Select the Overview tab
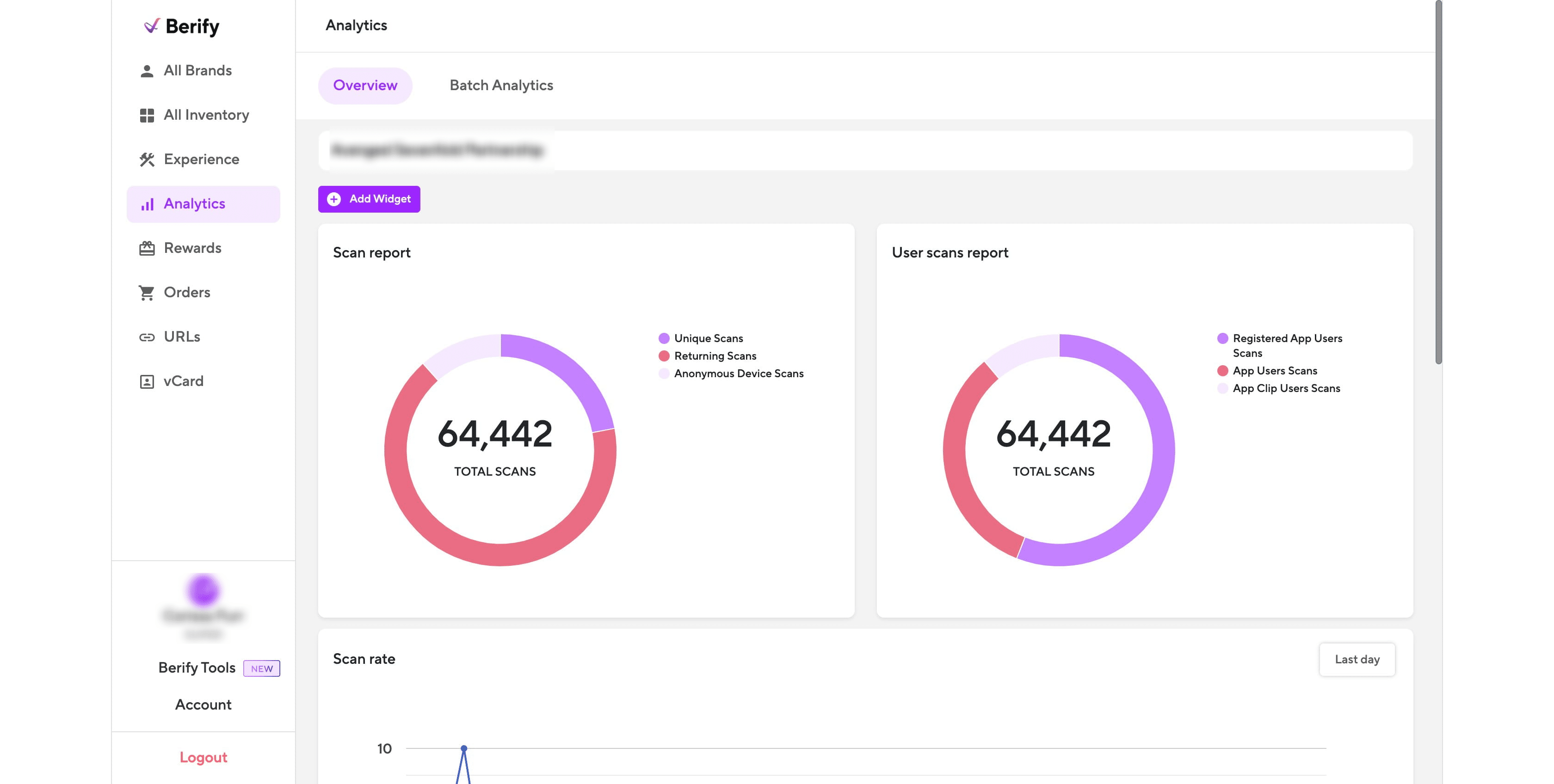1554x784 pixels. tap(365, 85)
